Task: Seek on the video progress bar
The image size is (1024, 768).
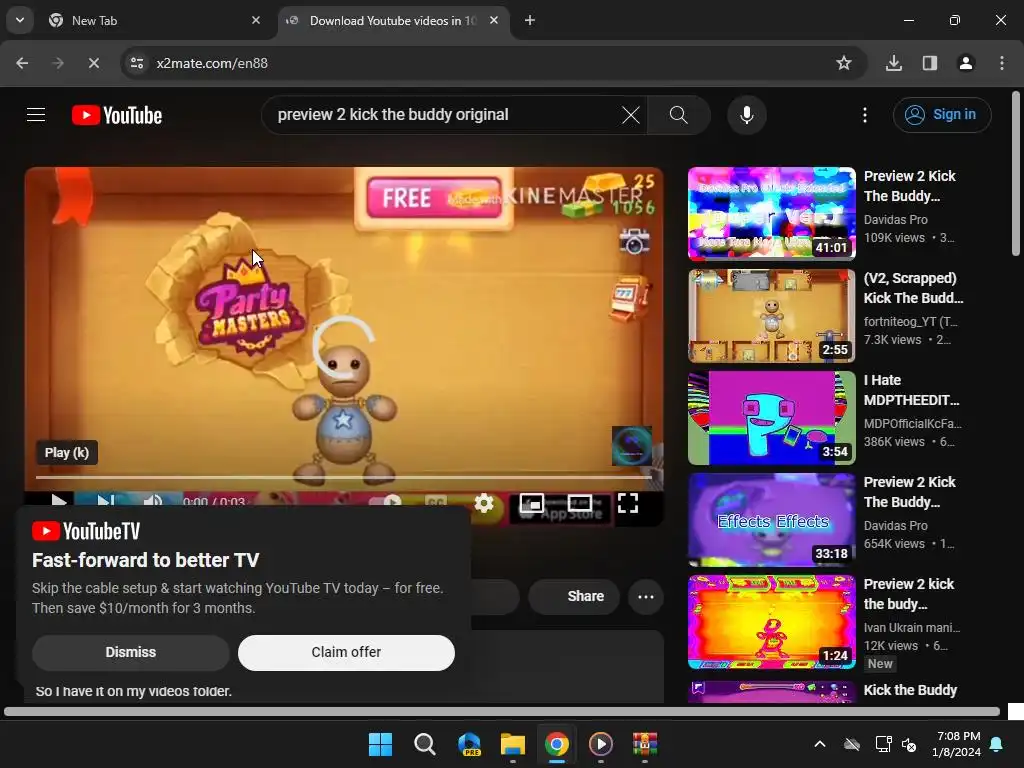Action: point(344,477)
